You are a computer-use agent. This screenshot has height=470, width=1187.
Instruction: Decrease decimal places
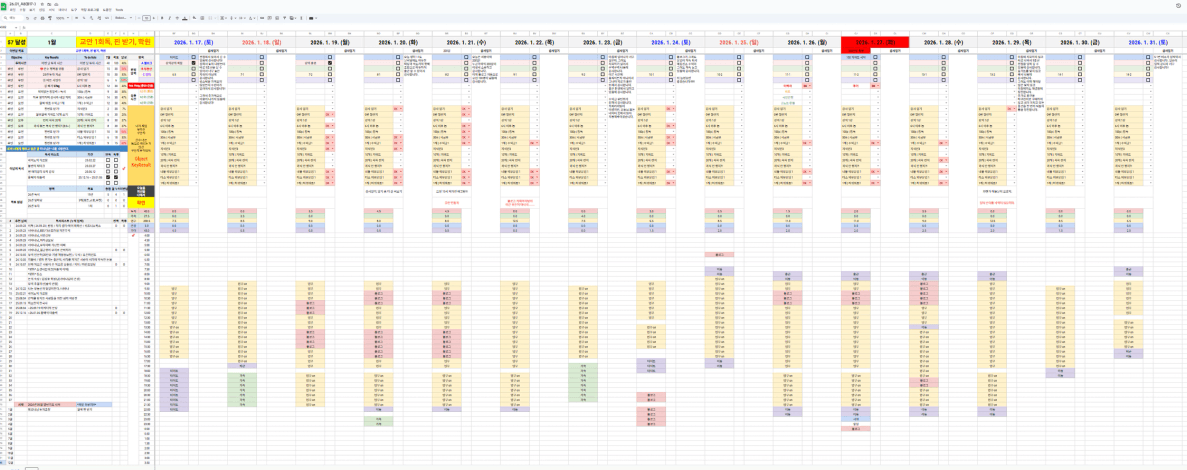92,18
